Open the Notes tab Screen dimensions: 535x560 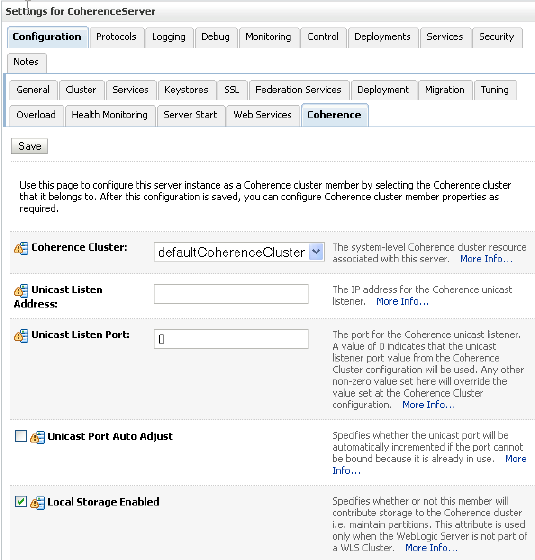tap(26, 62)
